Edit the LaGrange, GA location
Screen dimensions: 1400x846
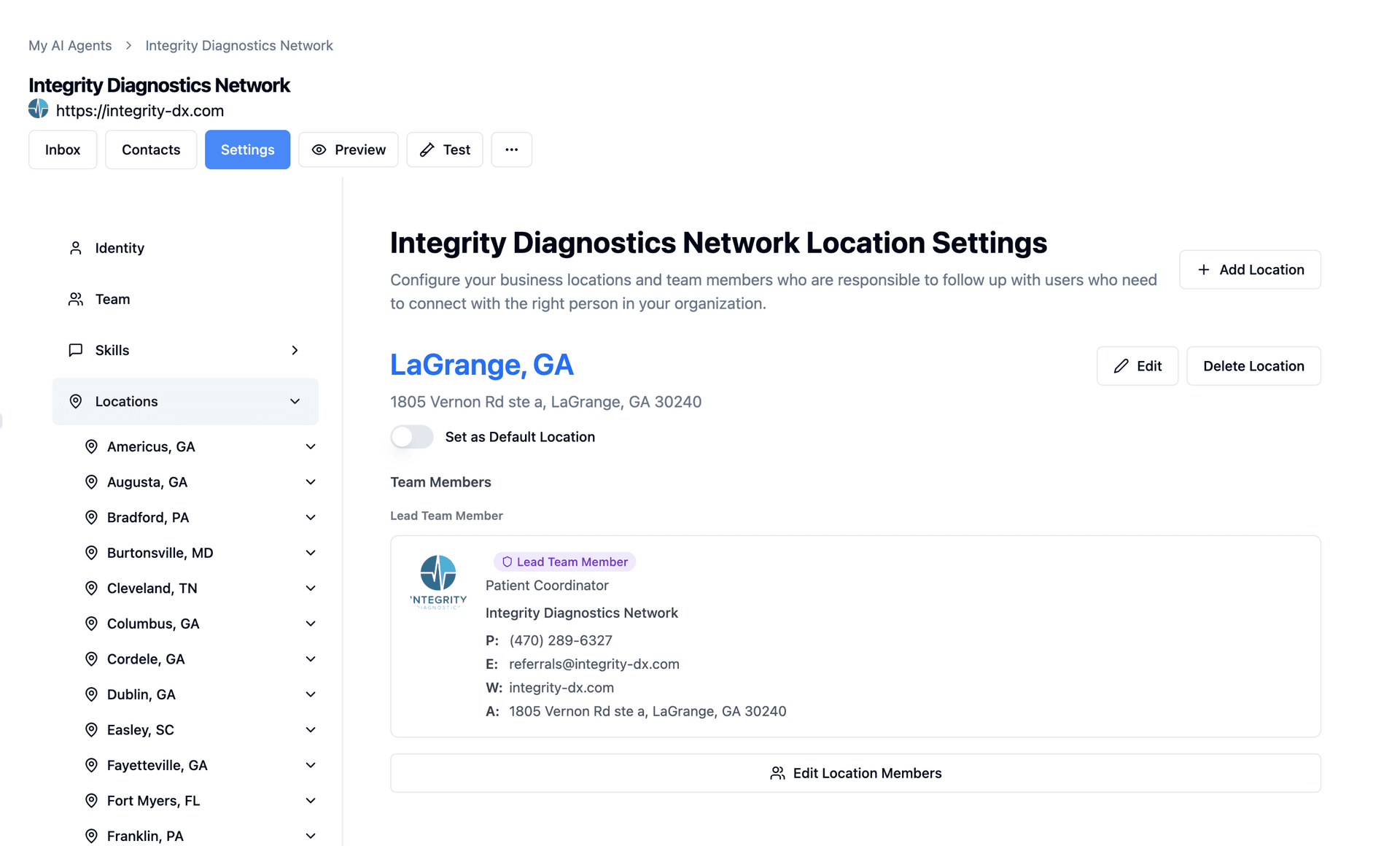(1137, 366)
